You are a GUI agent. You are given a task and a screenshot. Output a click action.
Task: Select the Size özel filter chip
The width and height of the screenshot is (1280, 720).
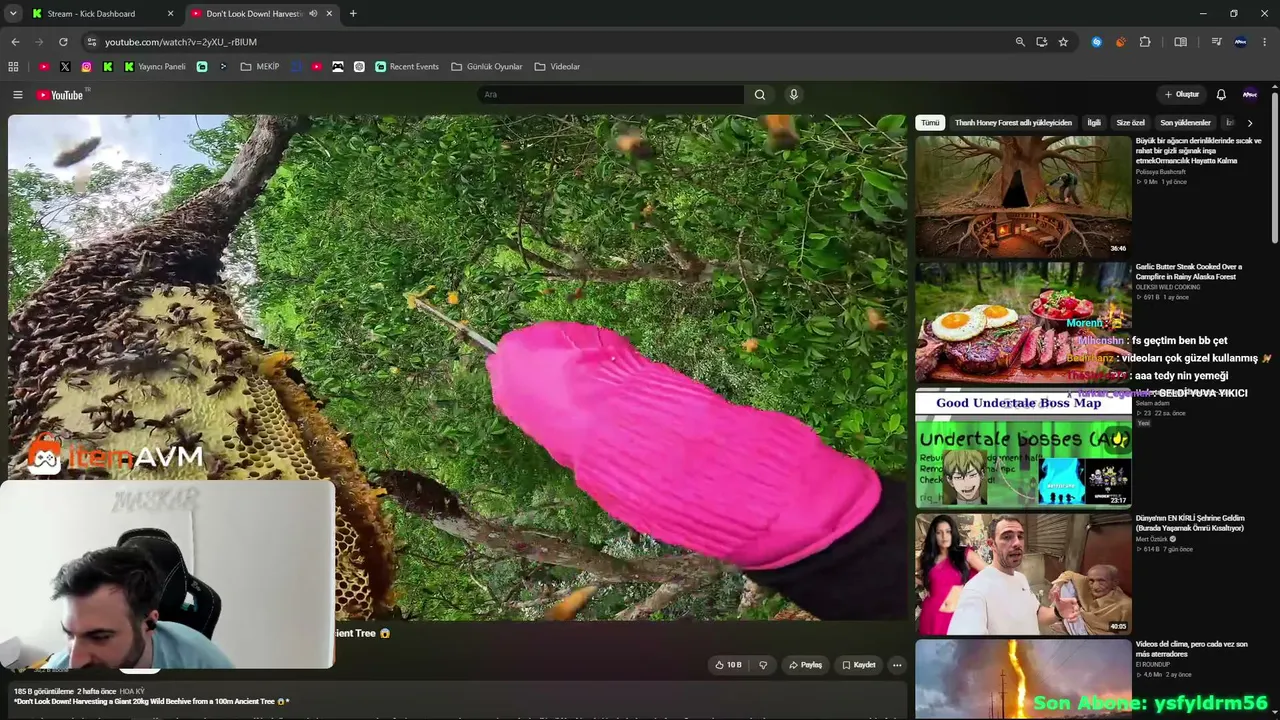tap(1131, 123)
